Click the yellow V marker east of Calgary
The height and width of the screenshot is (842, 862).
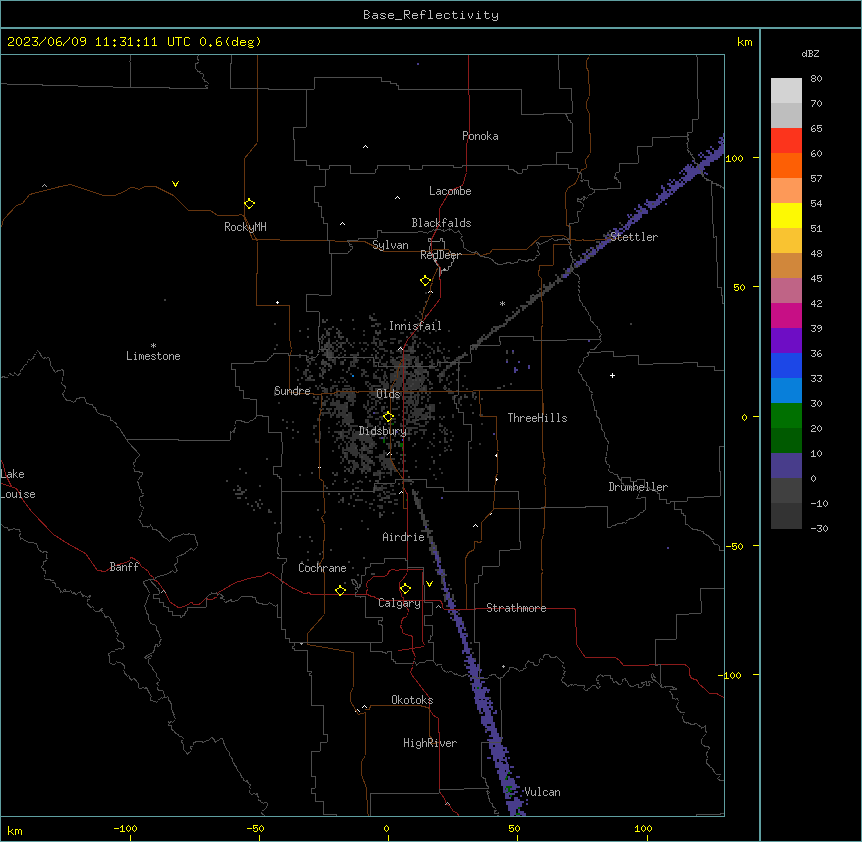click(429, 584)
